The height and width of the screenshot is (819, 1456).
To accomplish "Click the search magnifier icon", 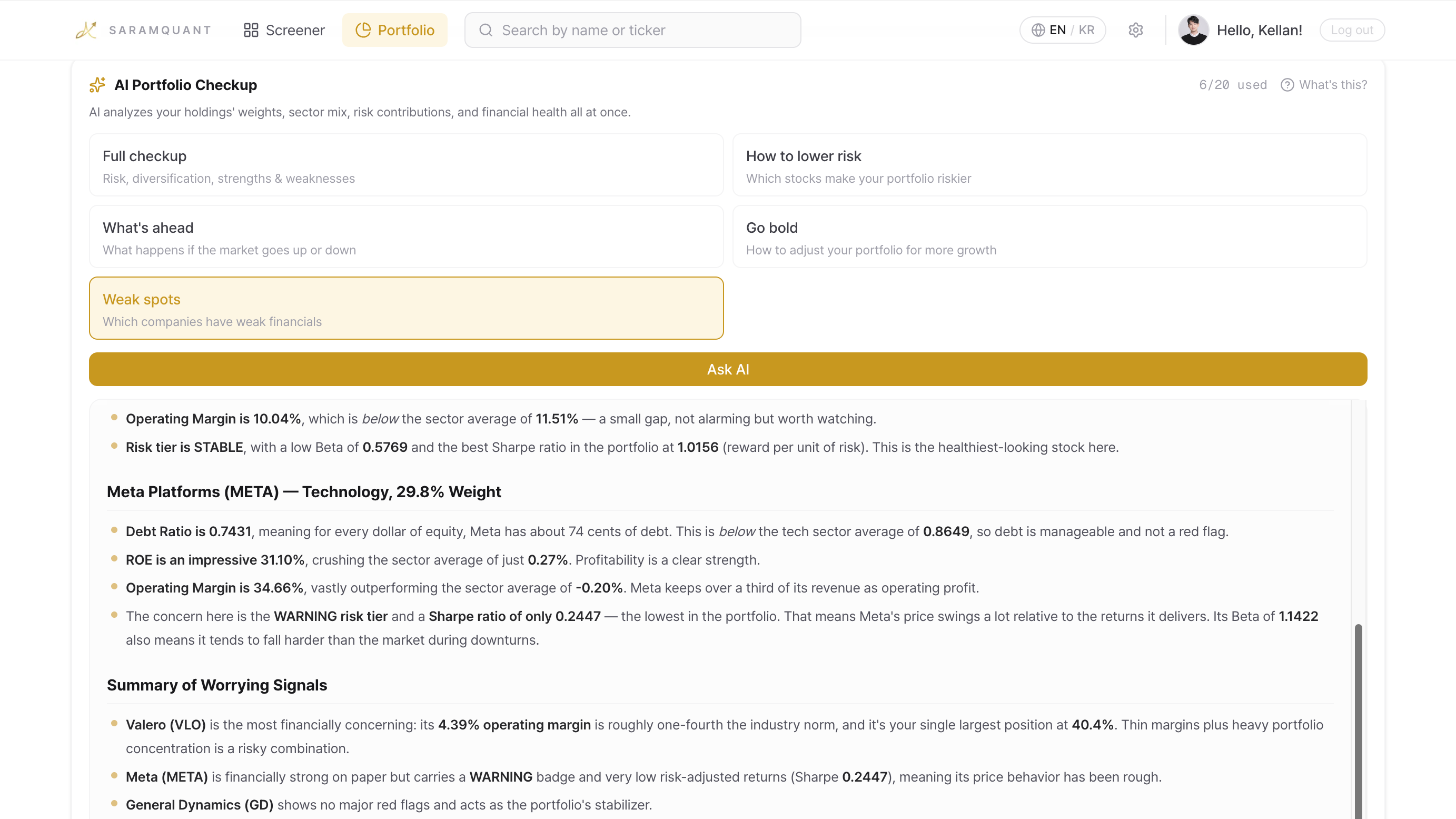I will (x=486, y=30).
